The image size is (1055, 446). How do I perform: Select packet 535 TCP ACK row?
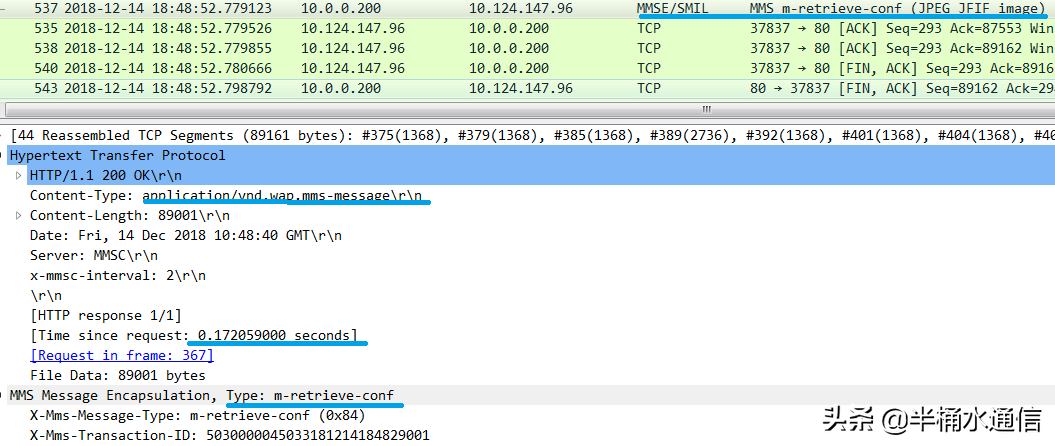tap(528, 29)
